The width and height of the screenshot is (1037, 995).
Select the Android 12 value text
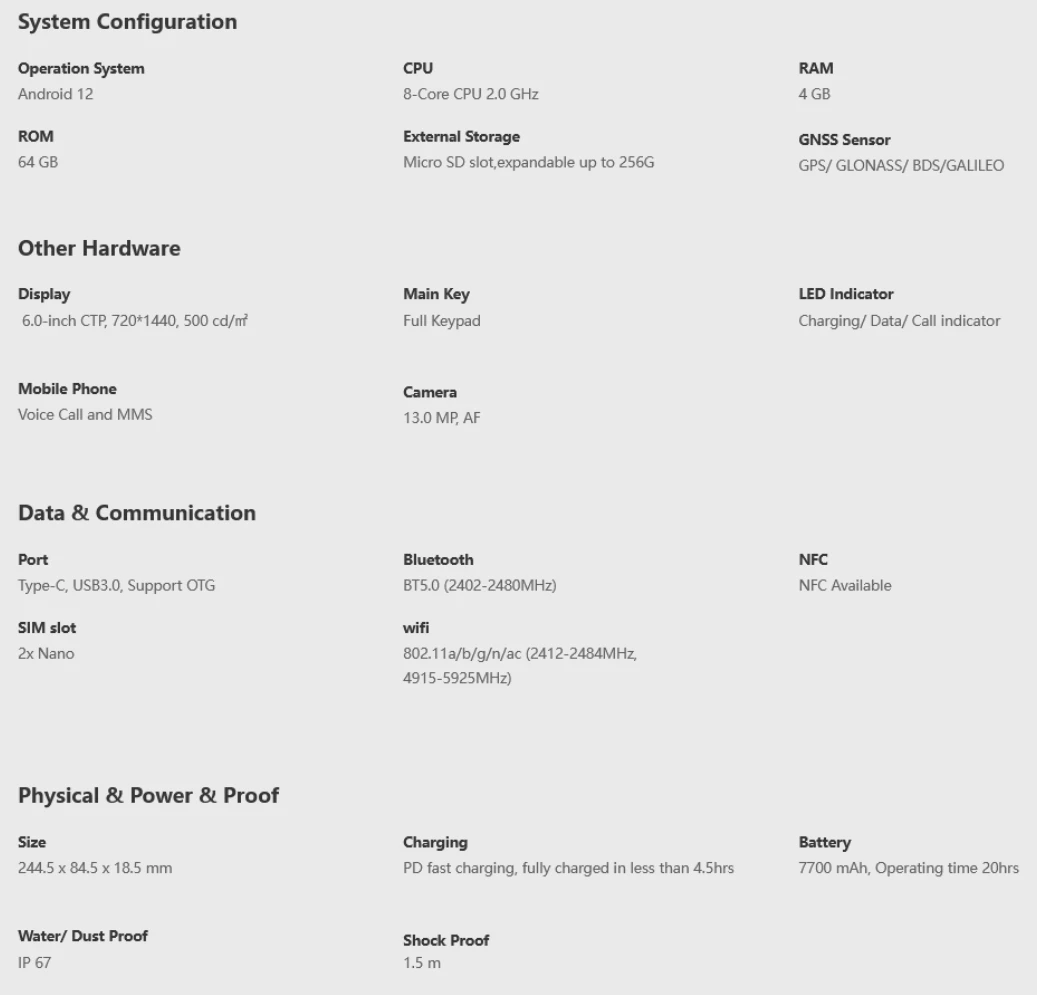coord(56,94)
